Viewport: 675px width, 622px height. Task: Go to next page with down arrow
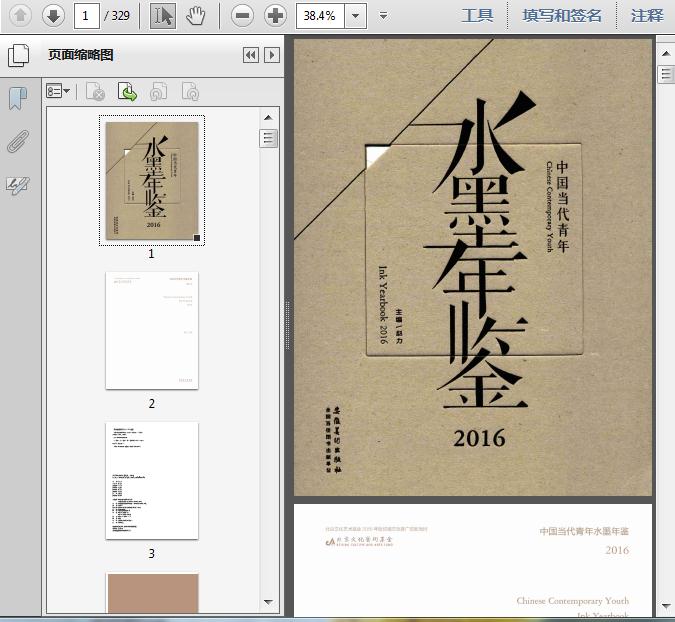53,16
